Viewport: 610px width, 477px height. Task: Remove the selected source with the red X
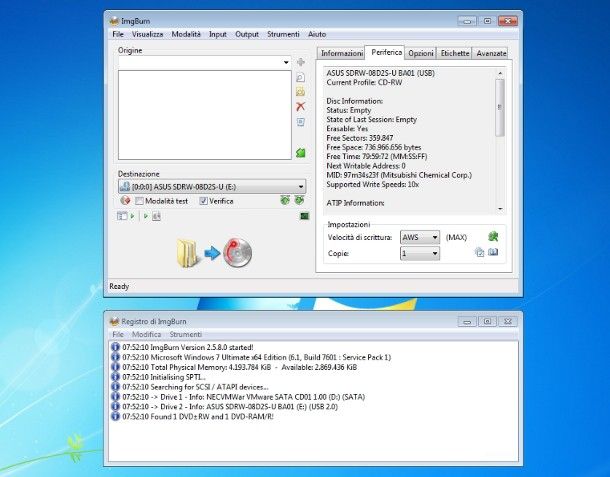tap(300, 106)
